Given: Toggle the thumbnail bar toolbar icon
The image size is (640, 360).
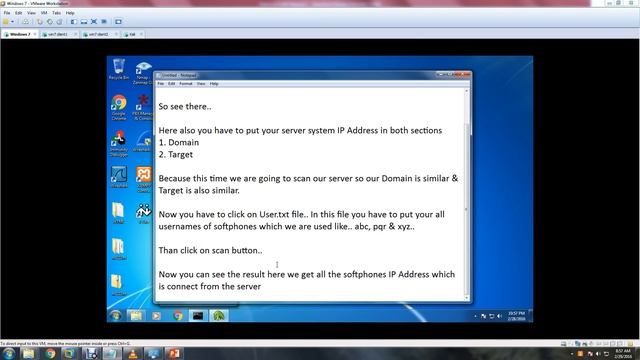Looking at the screenshot, I should [x=84, y=22].
